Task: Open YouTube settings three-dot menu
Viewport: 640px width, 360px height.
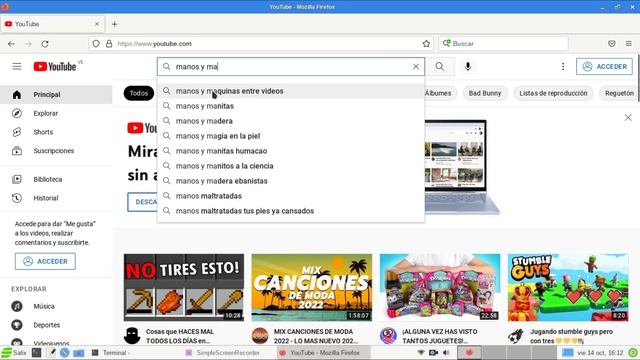Action: click(x=563, y=67)
